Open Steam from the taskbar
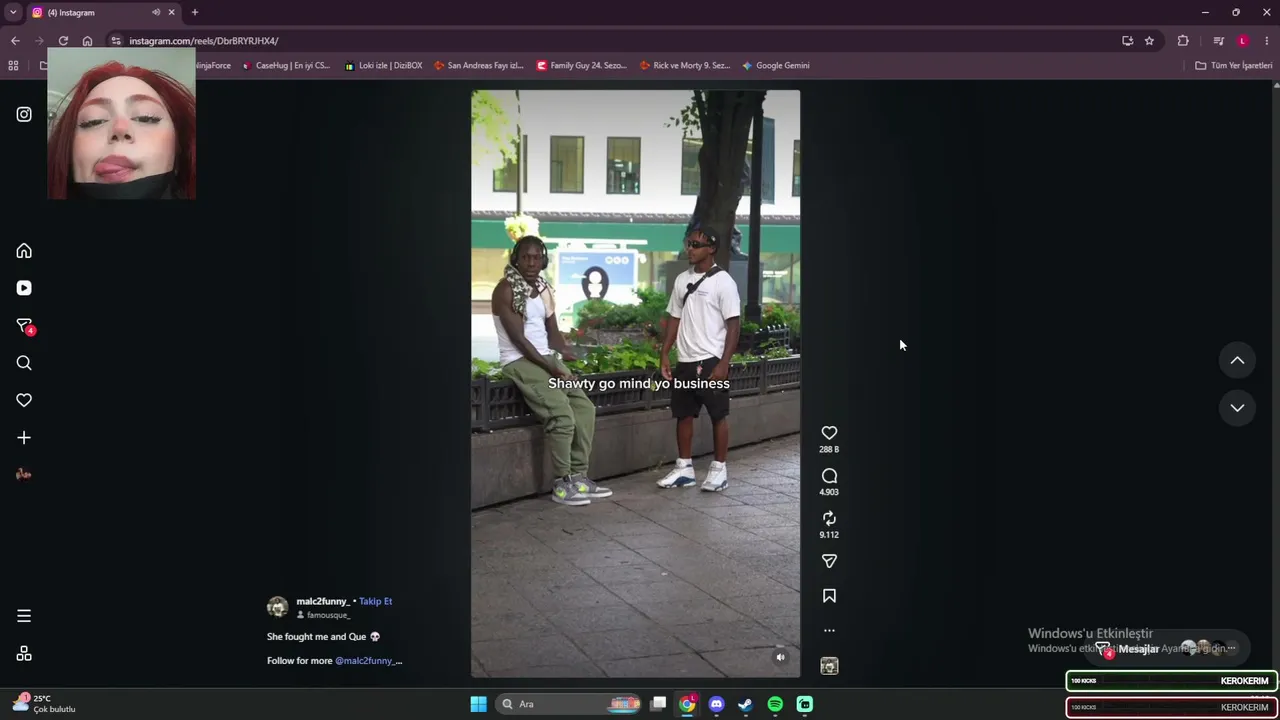This screenshot has height=720, width=1280. 745,704
